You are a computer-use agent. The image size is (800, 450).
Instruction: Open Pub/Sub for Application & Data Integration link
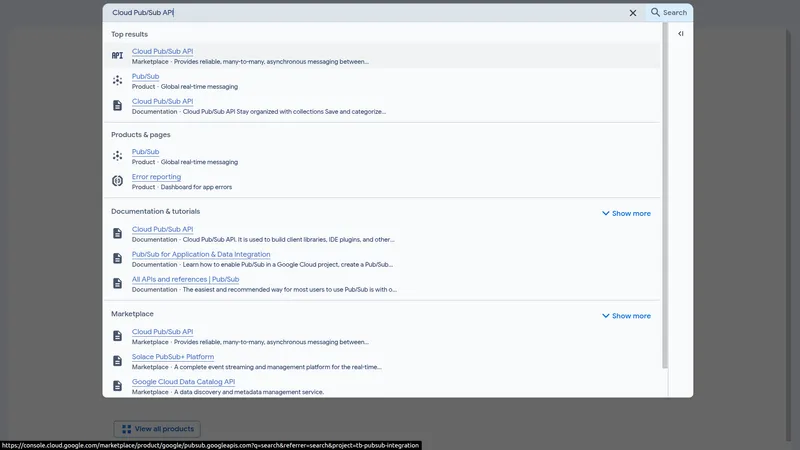point(201,254)
